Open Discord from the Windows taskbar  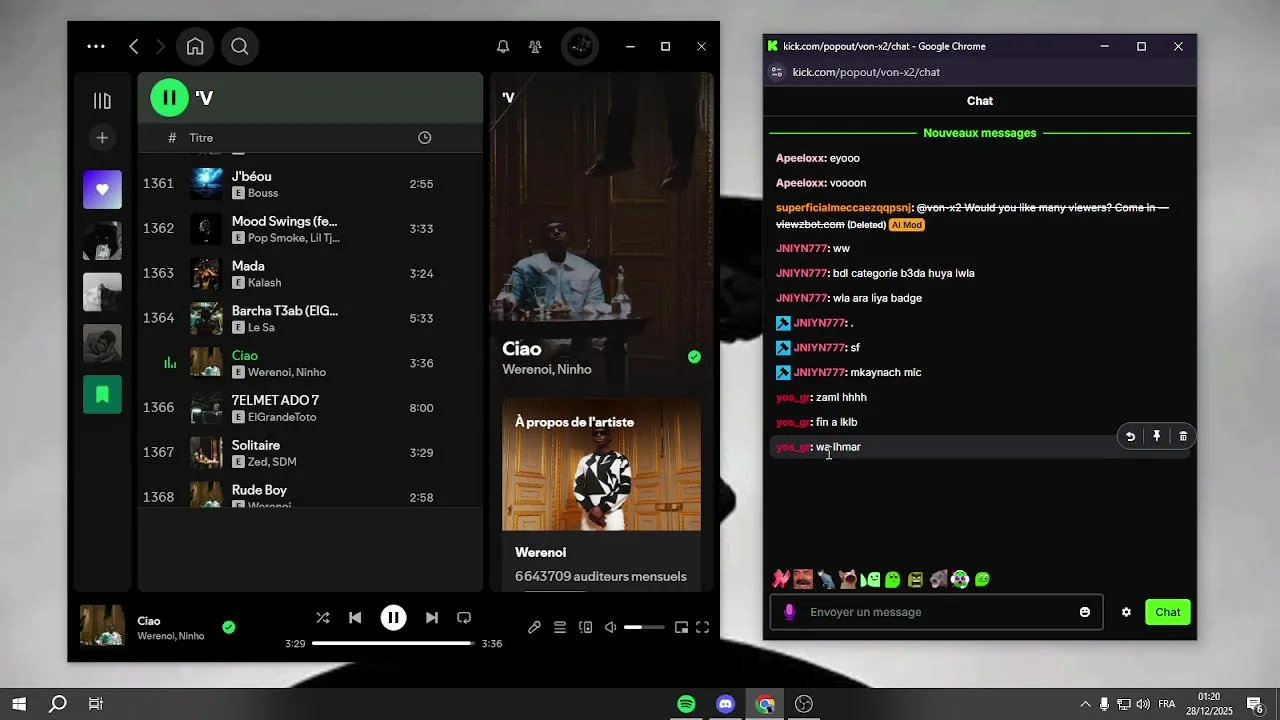click(725, 704)
